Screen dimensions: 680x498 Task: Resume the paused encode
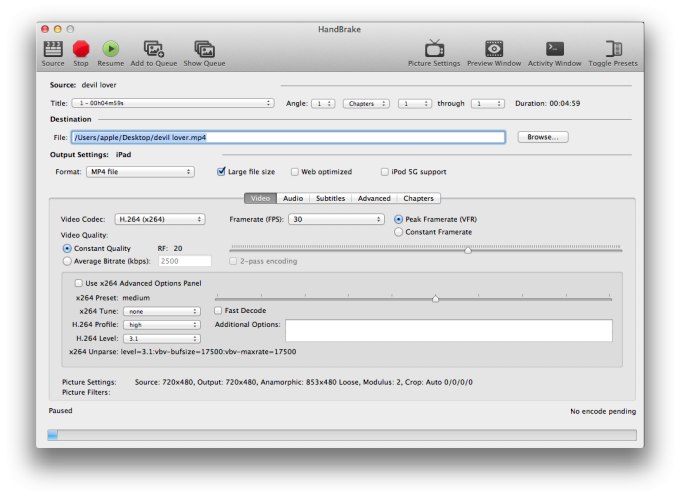click(x=111, y=53)
